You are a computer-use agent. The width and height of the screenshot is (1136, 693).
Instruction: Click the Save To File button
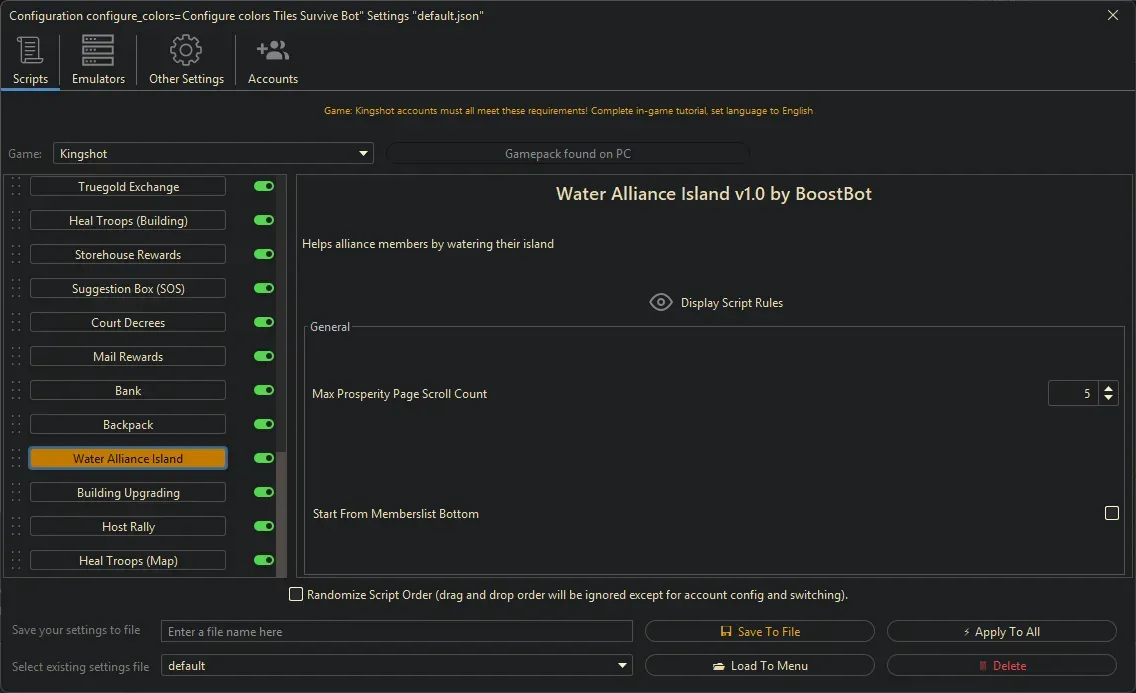759,632
